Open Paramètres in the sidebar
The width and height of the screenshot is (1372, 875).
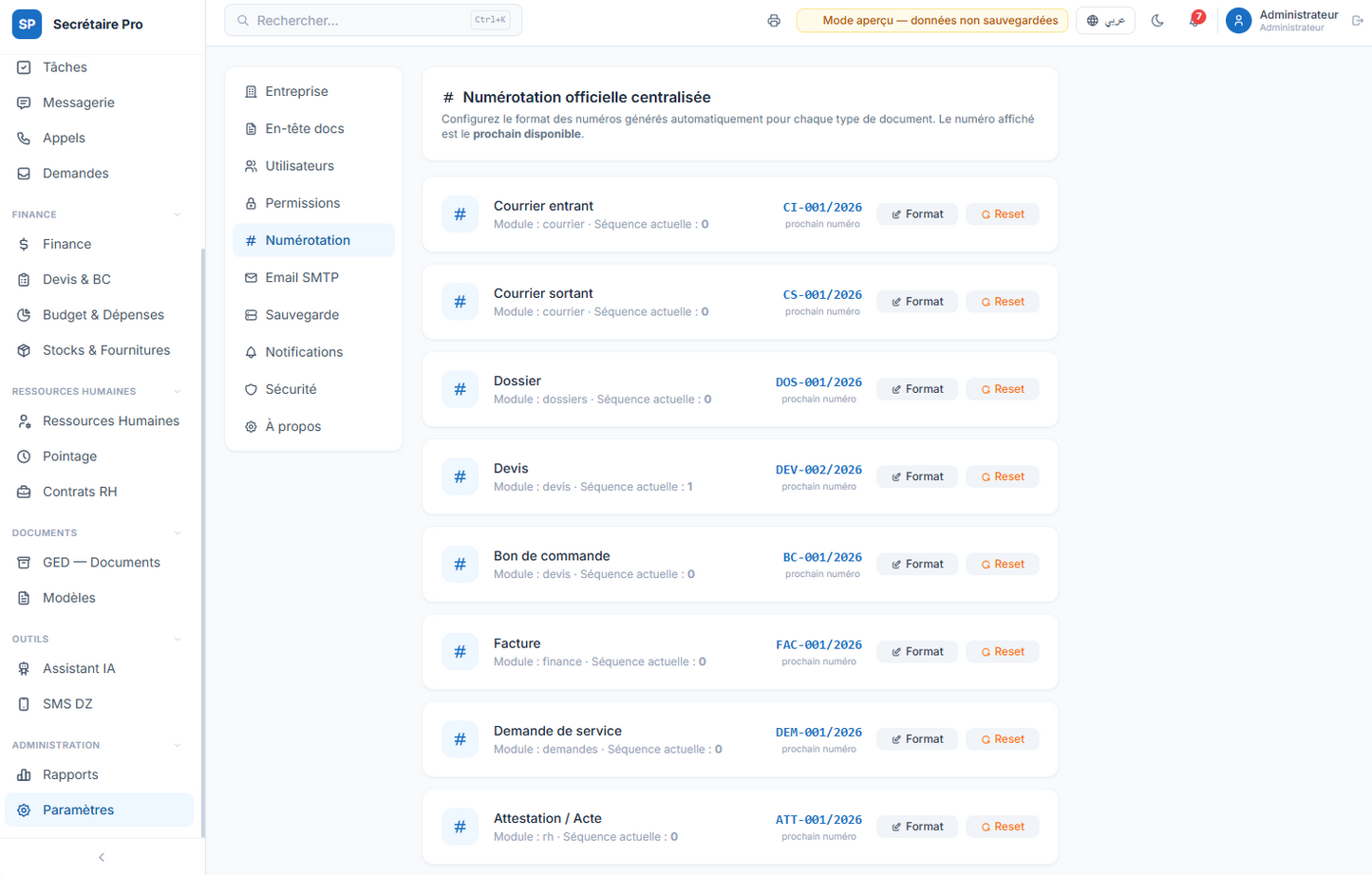point(99,810)
